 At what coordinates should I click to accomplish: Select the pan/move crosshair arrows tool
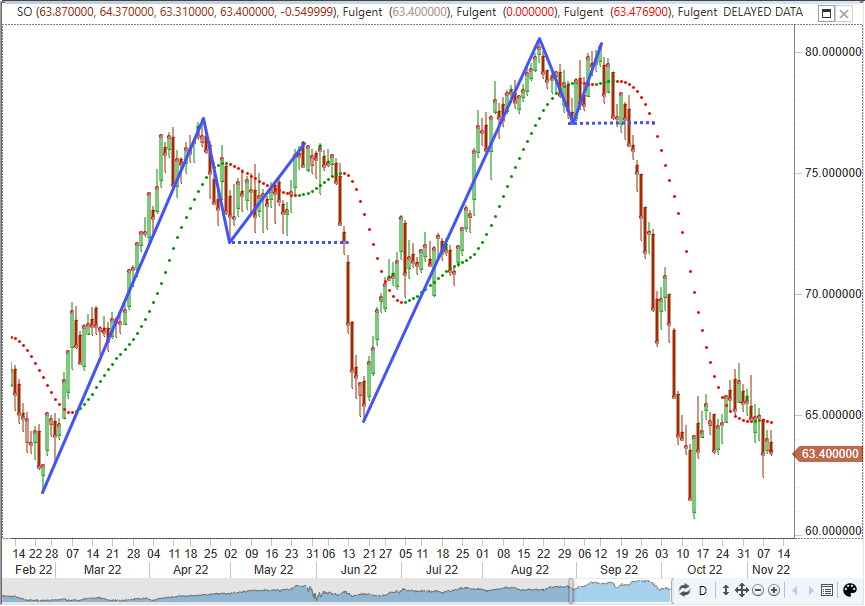pyautogui.click(x=741, y=591)
